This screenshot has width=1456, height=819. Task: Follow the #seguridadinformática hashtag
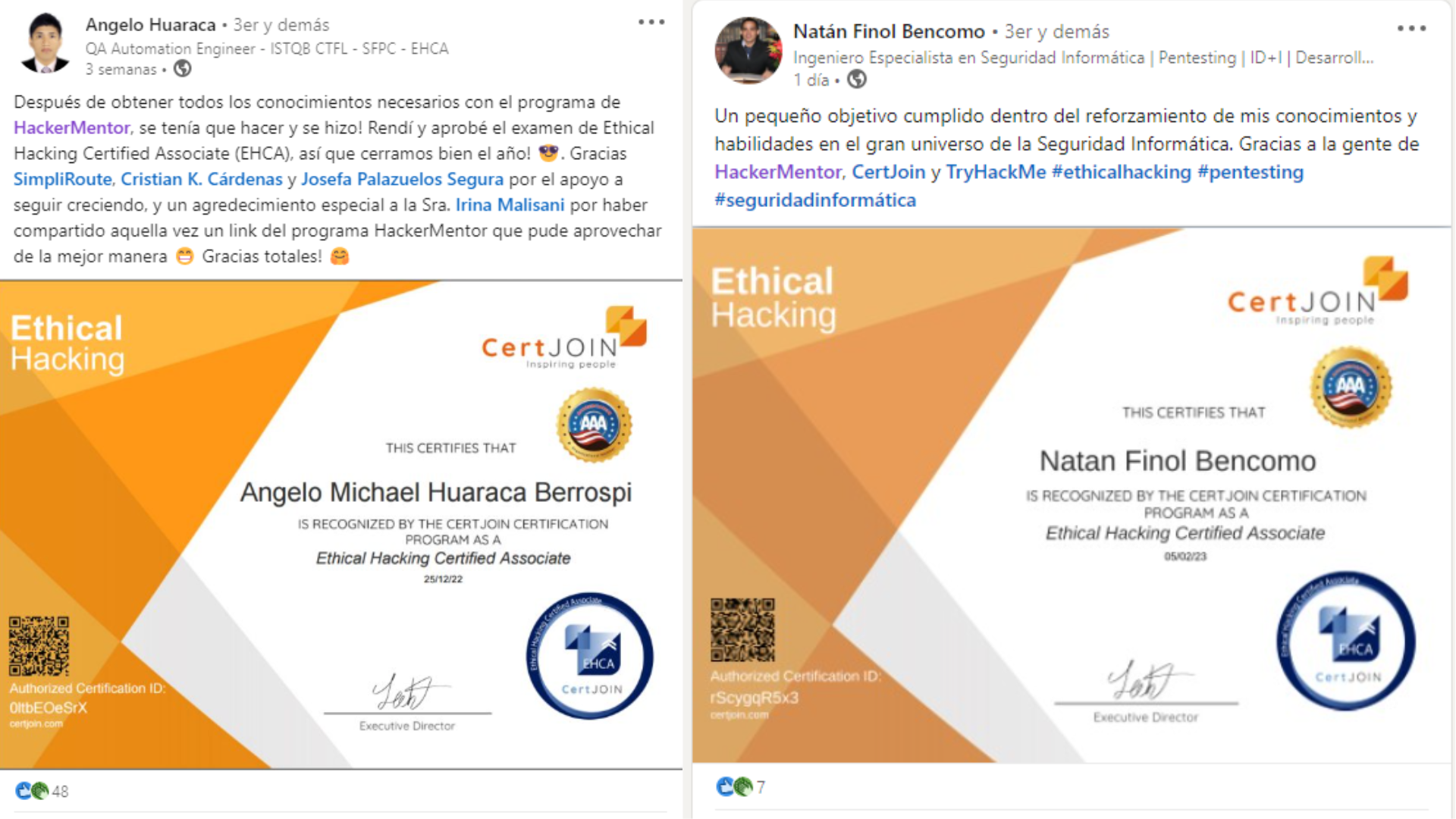click(815, 200)
